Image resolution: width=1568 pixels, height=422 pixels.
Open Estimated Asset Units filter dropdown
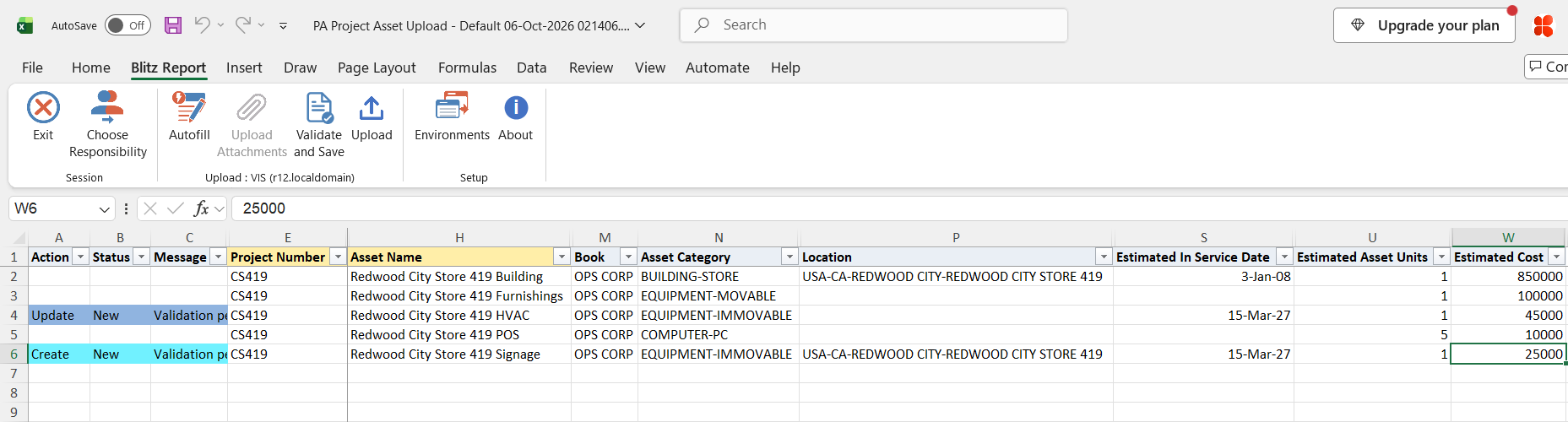[1441, 257]
